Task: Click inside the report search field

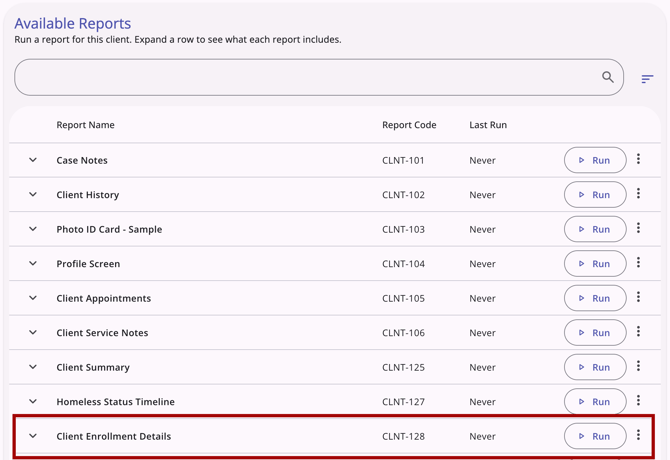Action: [319, 77]
